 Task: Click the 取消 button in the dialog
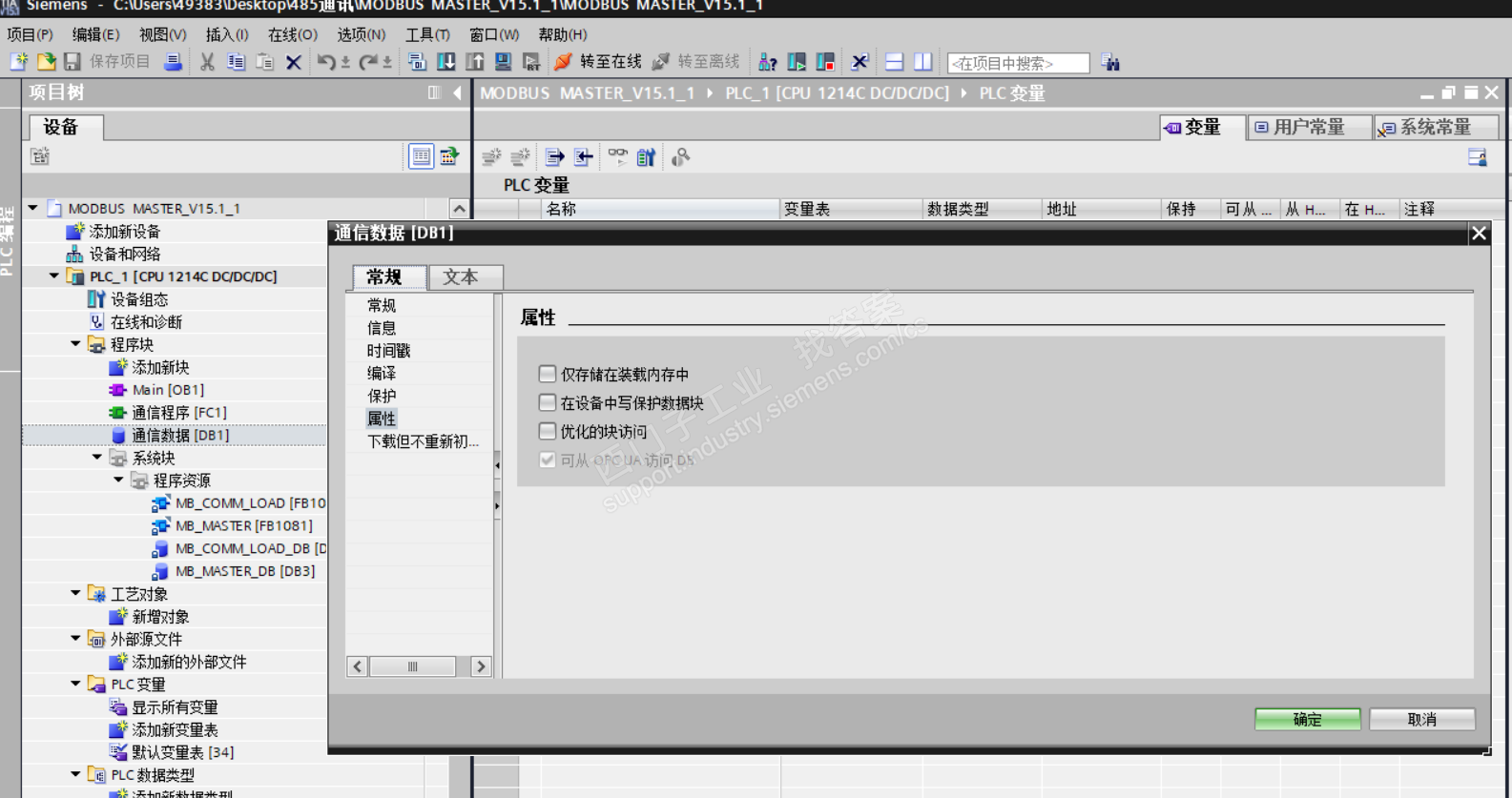coord(1422,719)
